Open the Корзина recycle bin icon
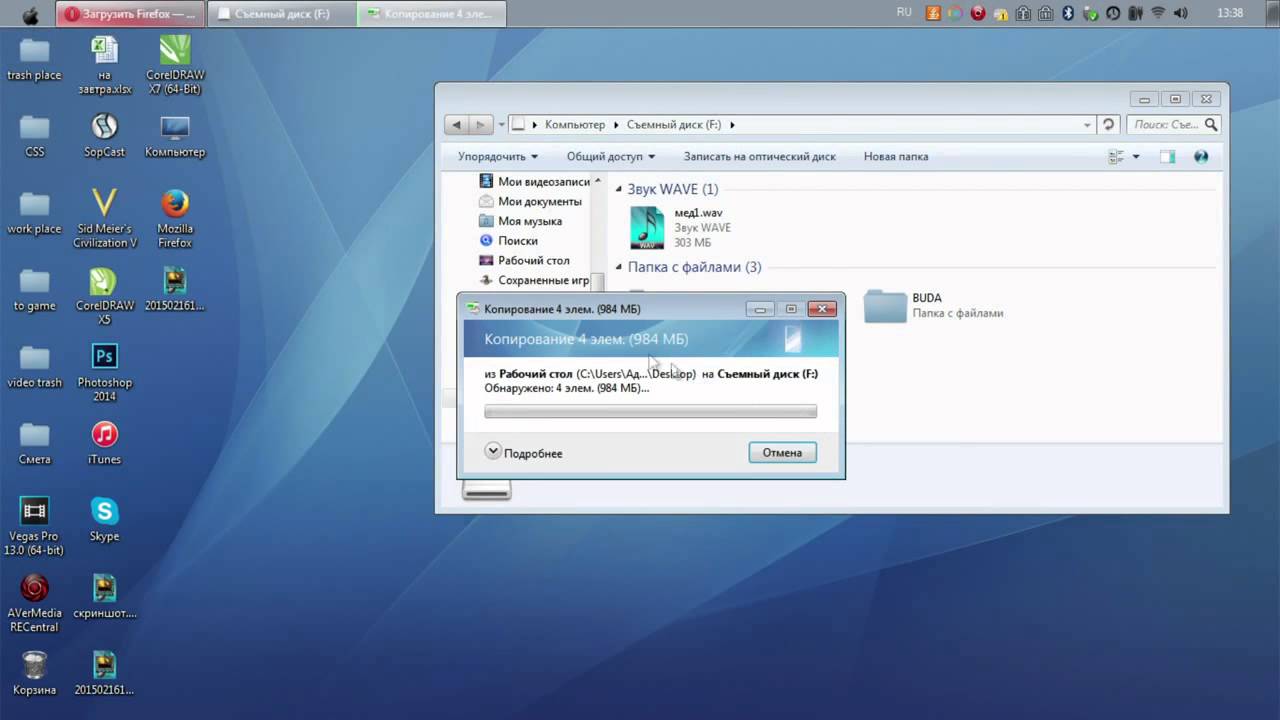The width and height of the screenshot is (1280, 720). click(x=34, y=673)
